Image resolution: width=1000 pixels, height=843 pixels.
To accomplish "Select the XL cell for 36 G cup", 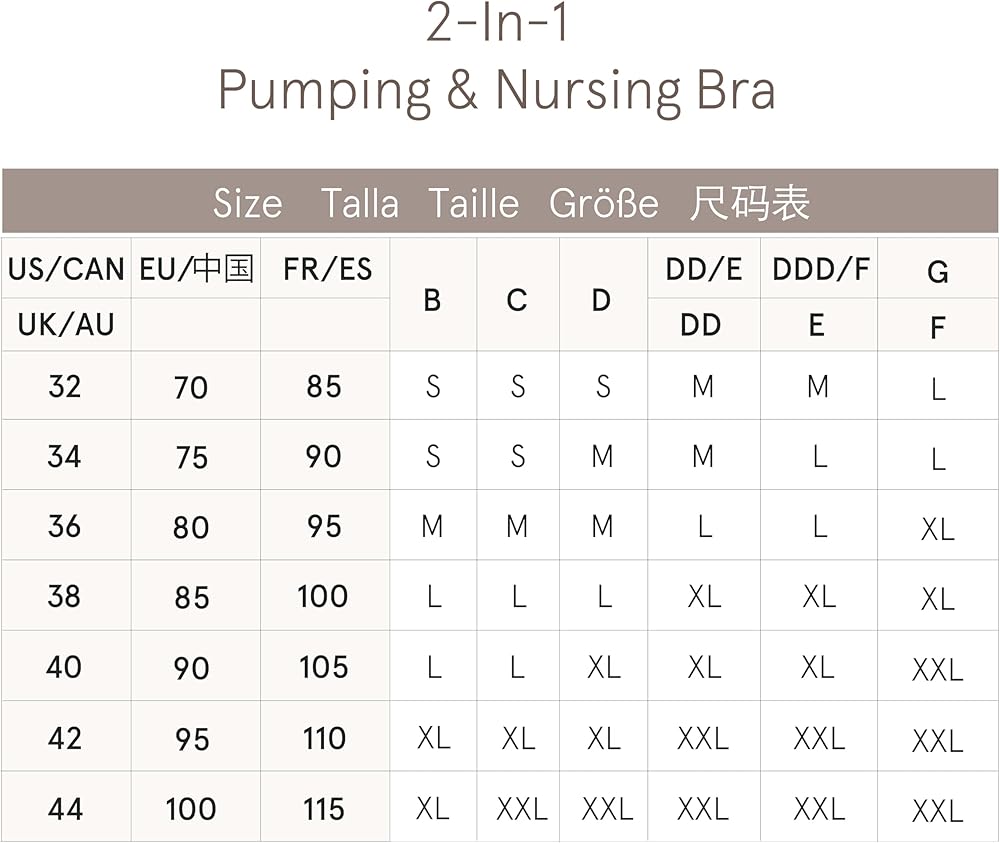I will (938, 529).
